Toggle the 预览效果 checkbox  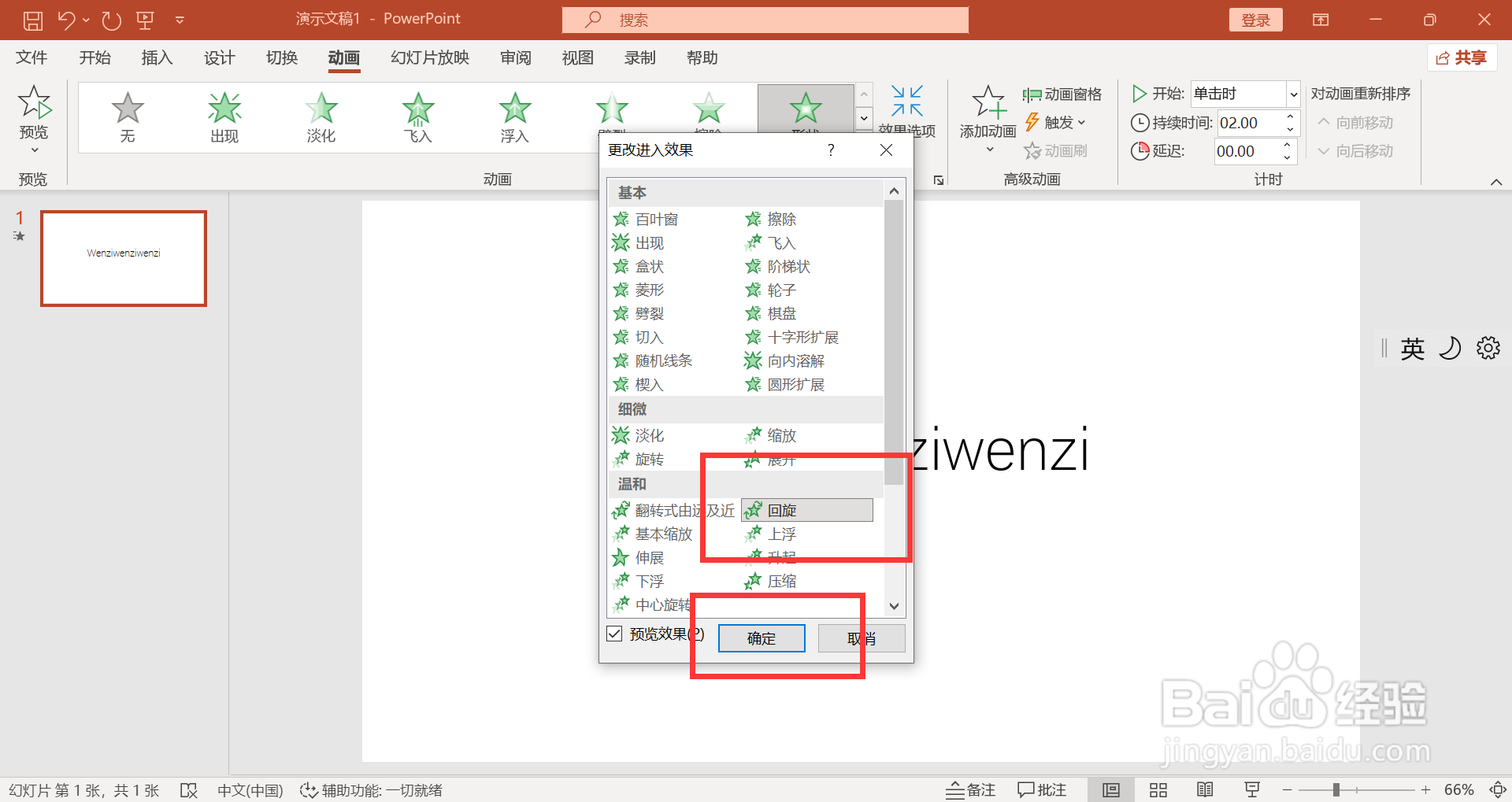click(615, 634)
